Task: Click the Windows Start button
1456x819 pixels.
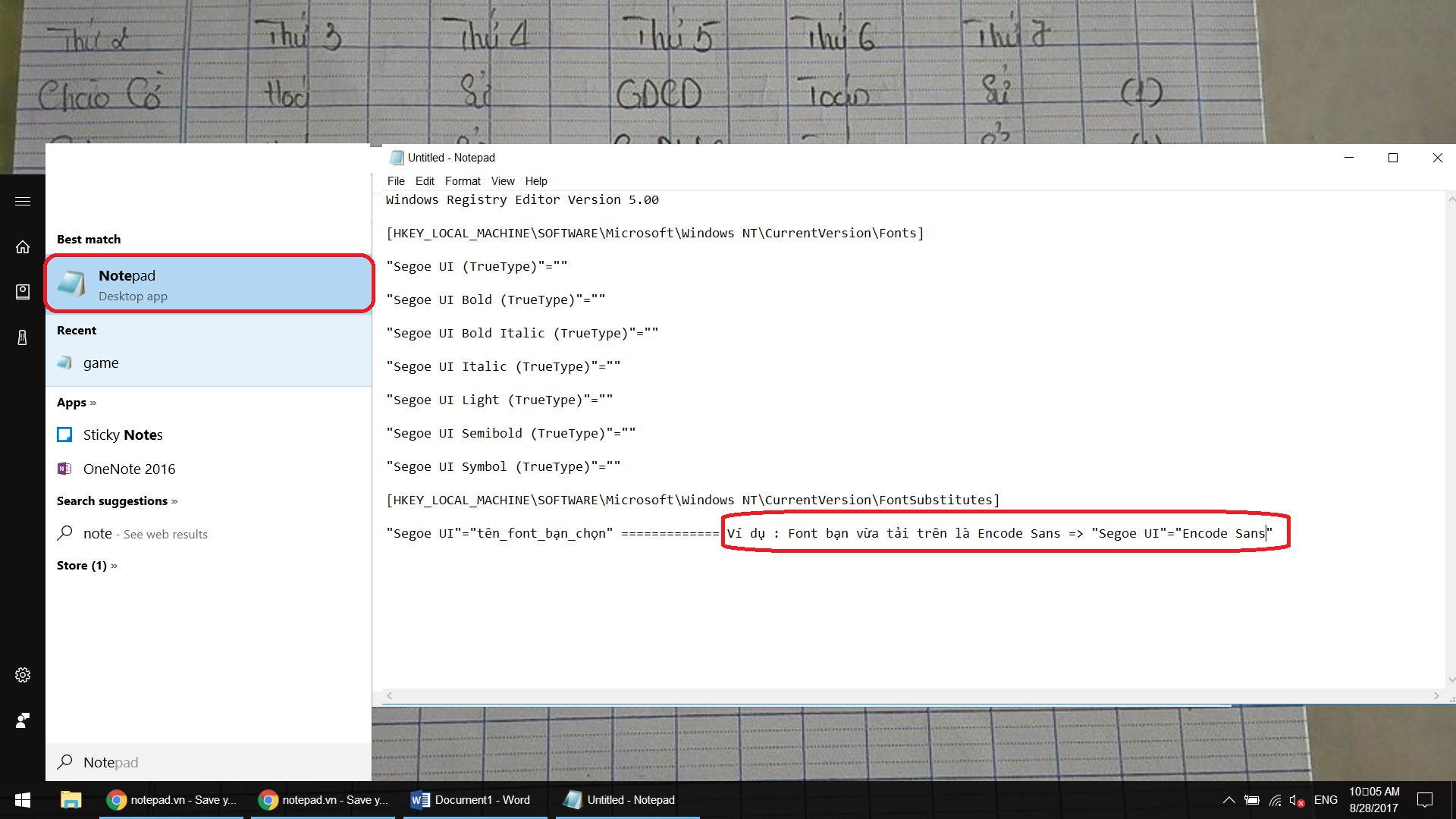Action: click(x=23, y=800)
